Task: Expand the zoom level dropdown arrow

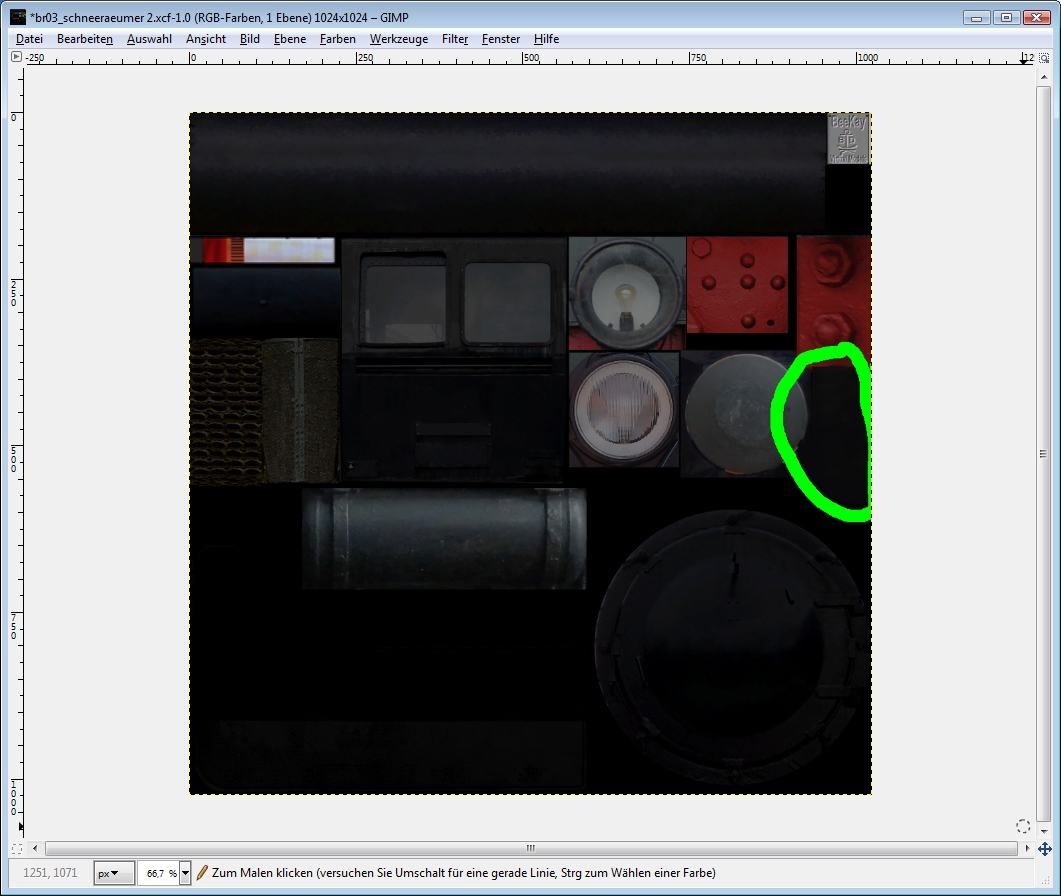Action: [x=185, y=873]
